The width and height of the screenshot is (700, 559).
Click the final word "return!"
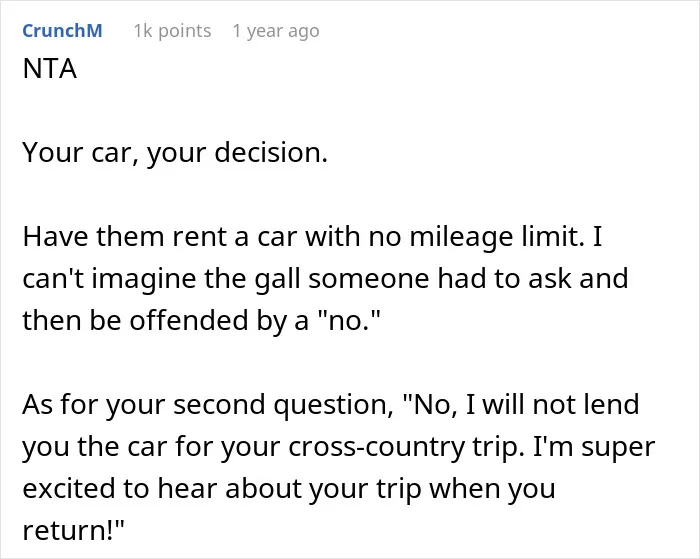pos(73,531)
